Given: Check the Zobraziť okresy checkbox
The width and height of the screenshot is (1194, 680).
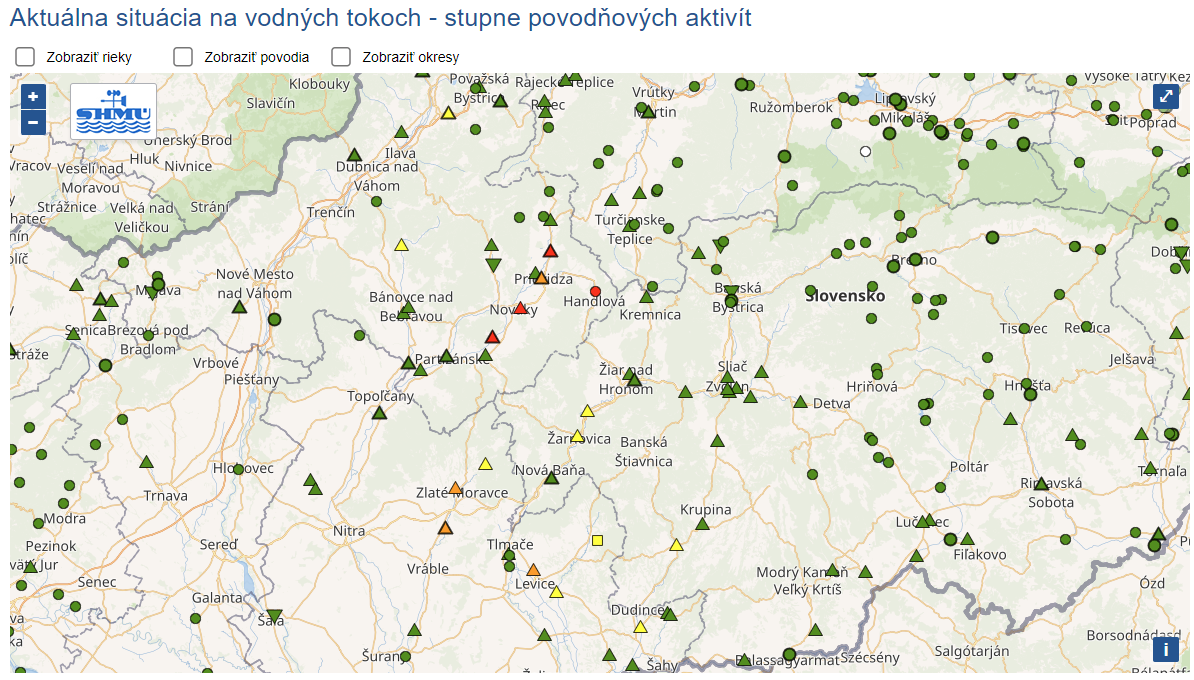Looking at the screenshot, I should pos(341,57).
